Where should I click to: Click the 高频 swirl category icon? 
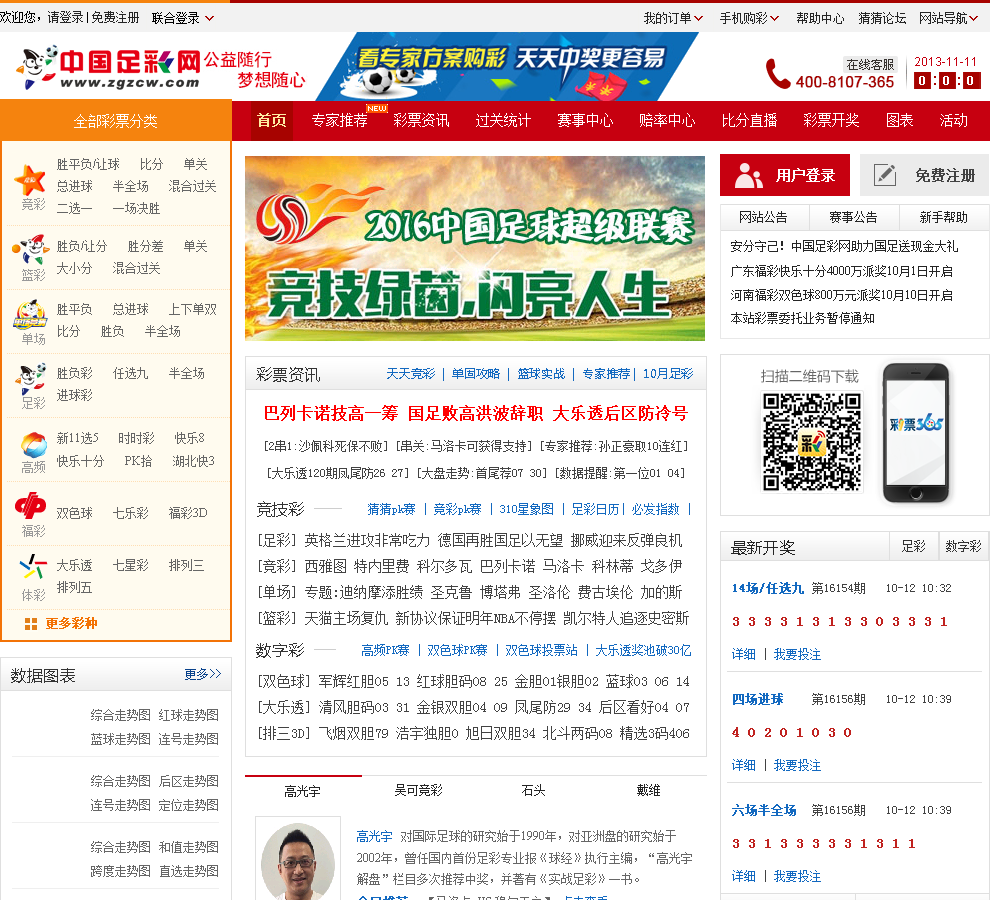tap(33, 445)
